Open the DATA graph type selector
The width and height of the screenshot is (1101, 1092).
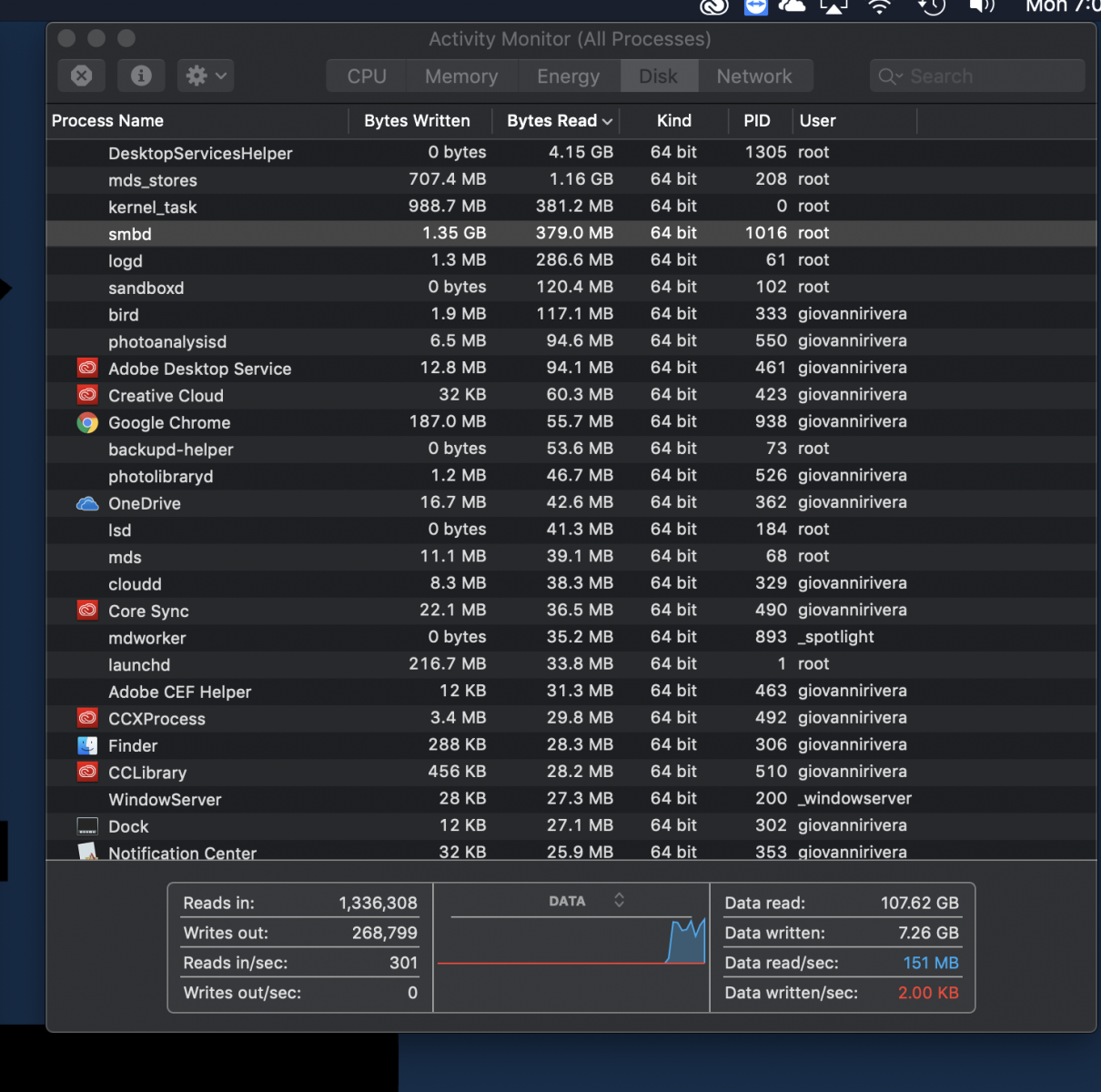tap(586, 901)
